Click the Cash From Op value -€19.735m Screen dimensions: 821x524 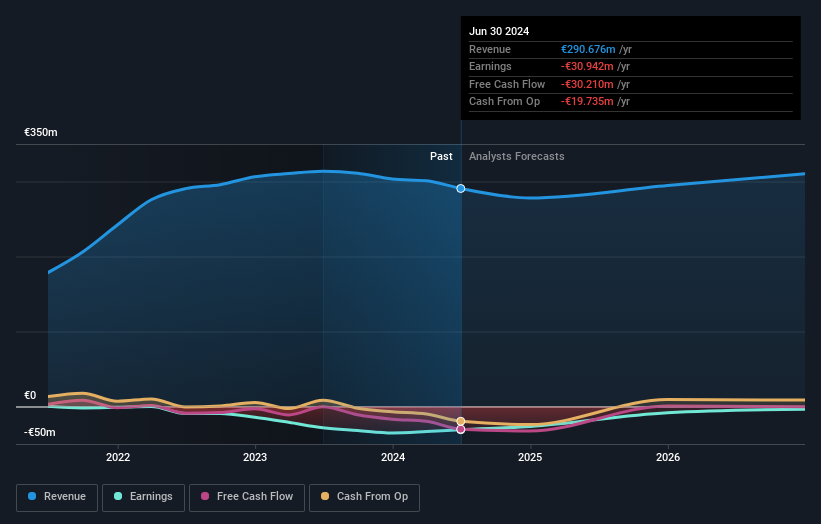click(587, 102)
